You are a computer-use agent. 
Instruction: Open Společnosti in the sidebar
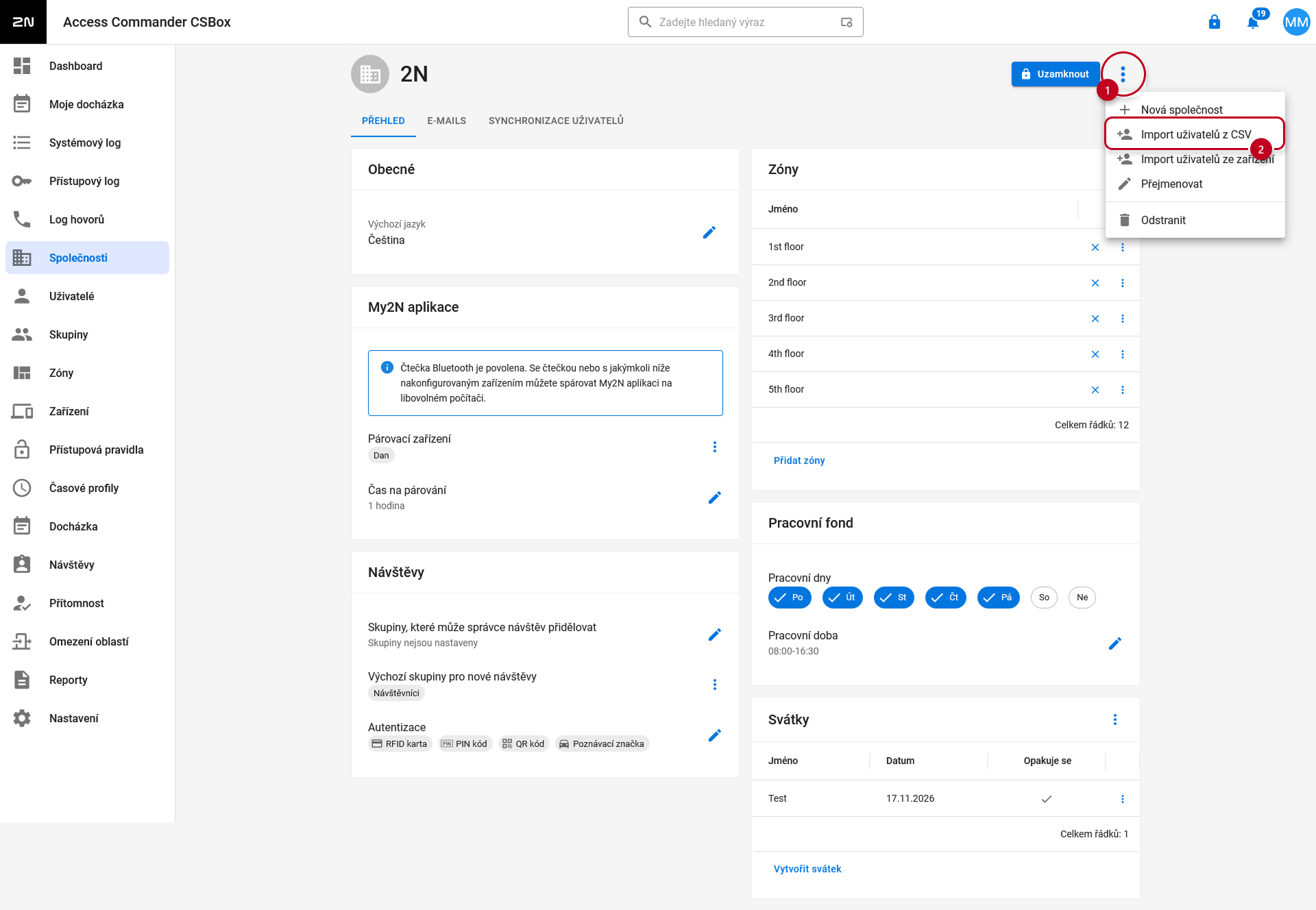pos(87,258)
